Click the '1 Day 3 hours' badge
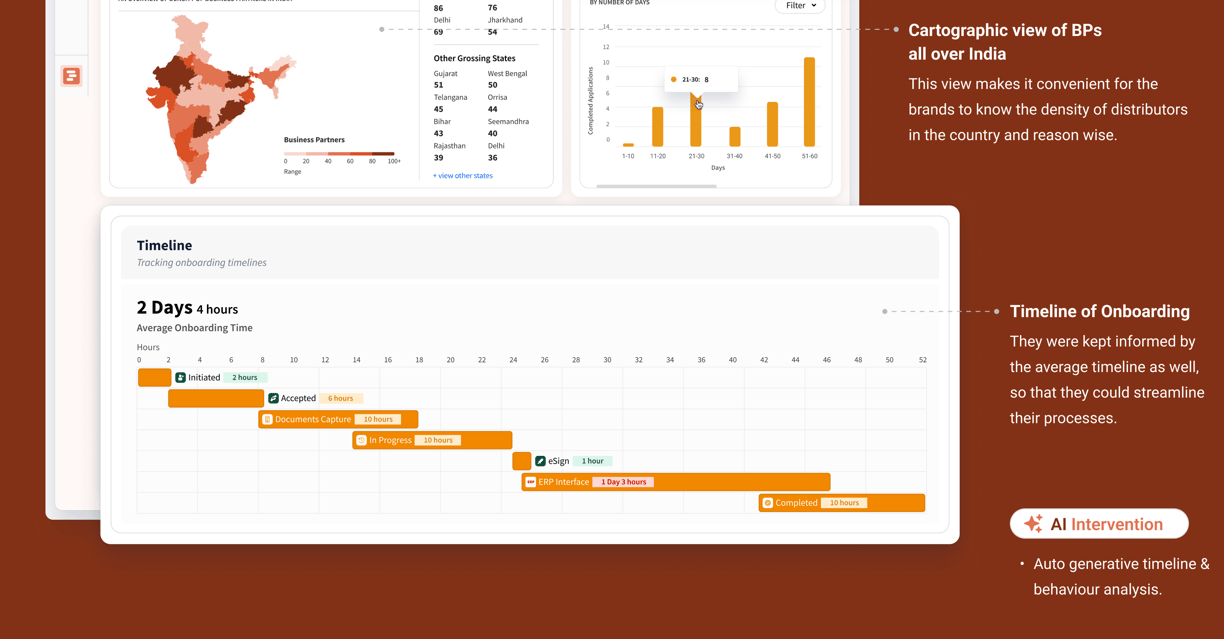 click(623, 482)
